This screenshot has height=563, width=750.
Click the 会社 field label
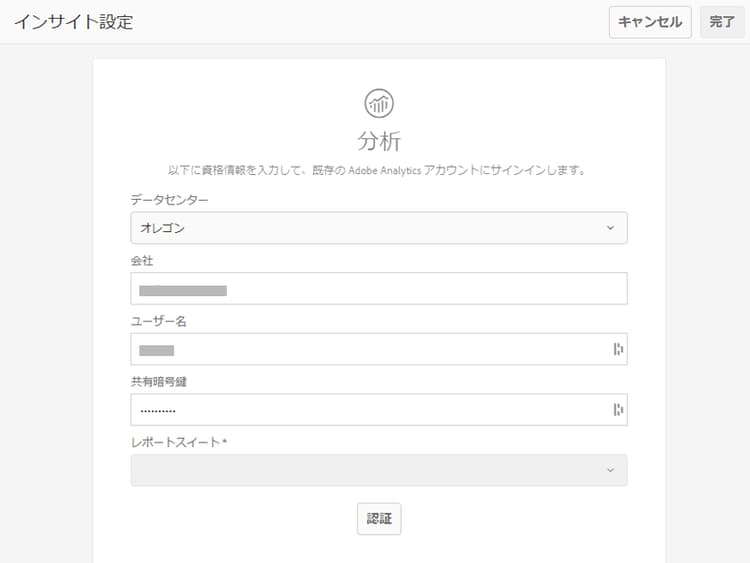142,261
